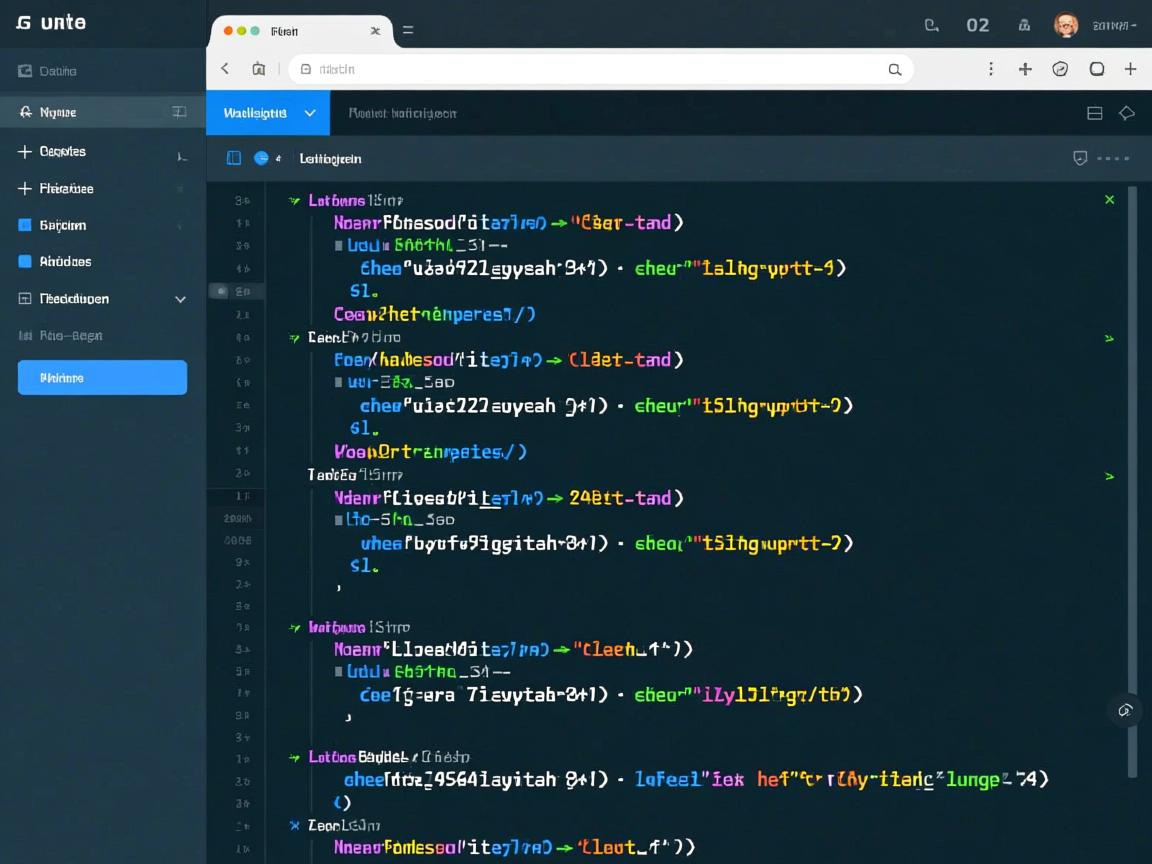Click the round floating icon near the scrollbar

[1125, 710]
